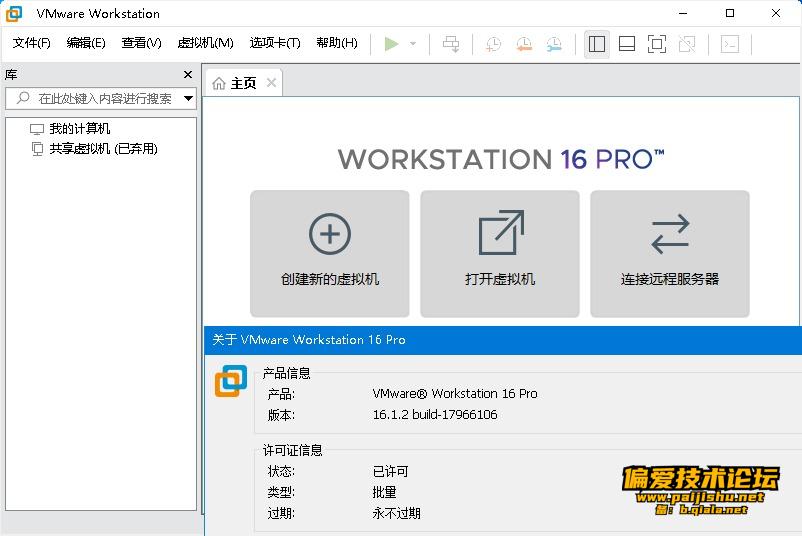Click the VMware logo in the title bar

(x=14, y=14)
